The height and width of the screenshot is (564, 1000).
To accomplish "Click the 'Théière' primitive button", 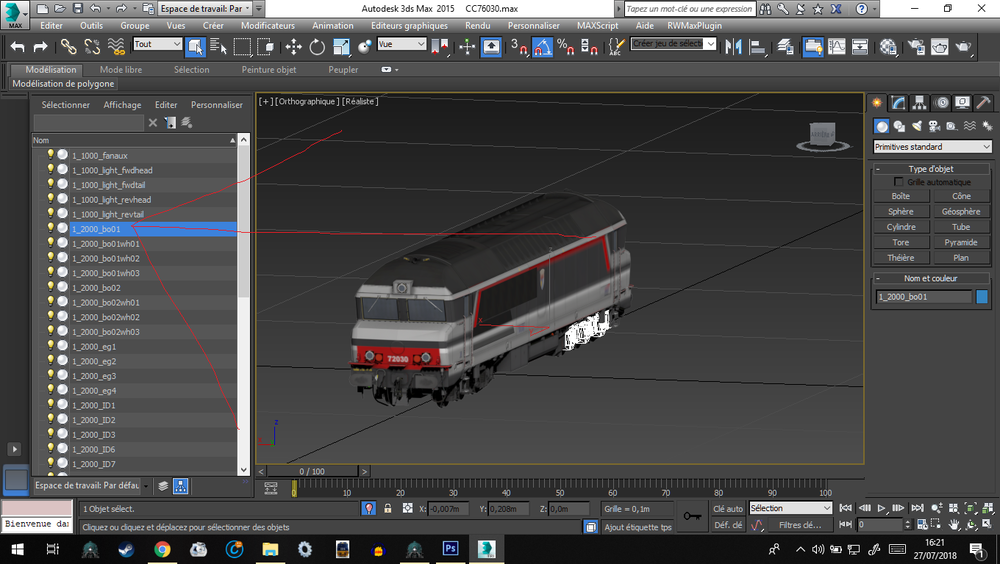I will click(901, 258).
